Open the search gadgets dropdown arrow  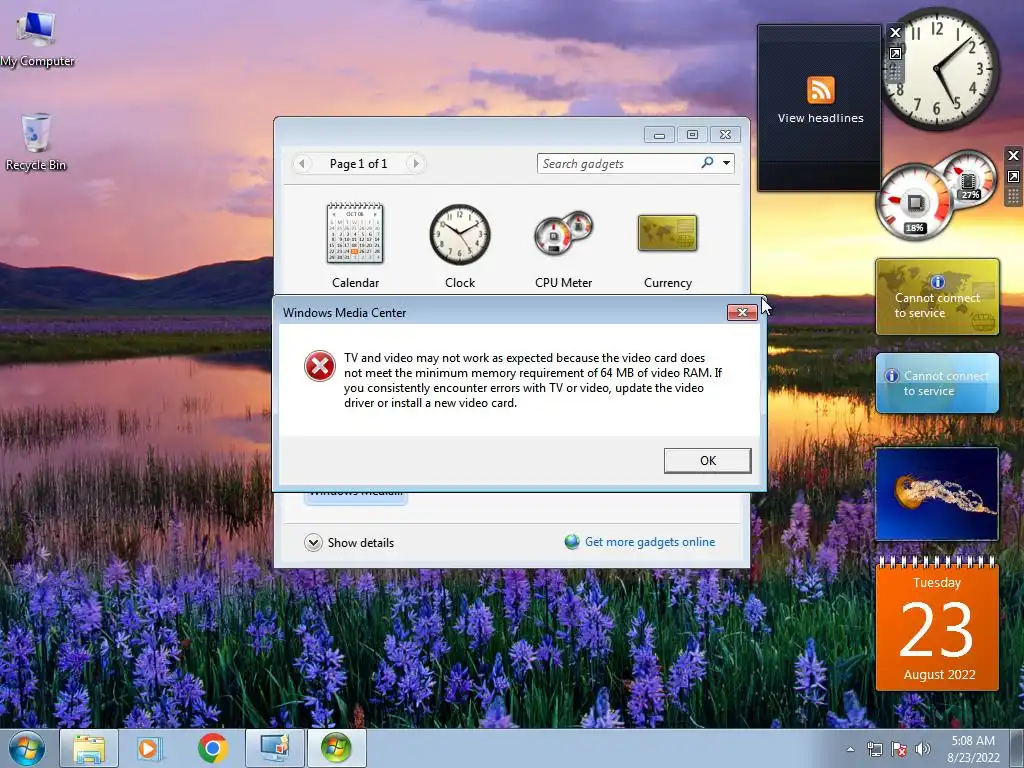tap(726, 163)
